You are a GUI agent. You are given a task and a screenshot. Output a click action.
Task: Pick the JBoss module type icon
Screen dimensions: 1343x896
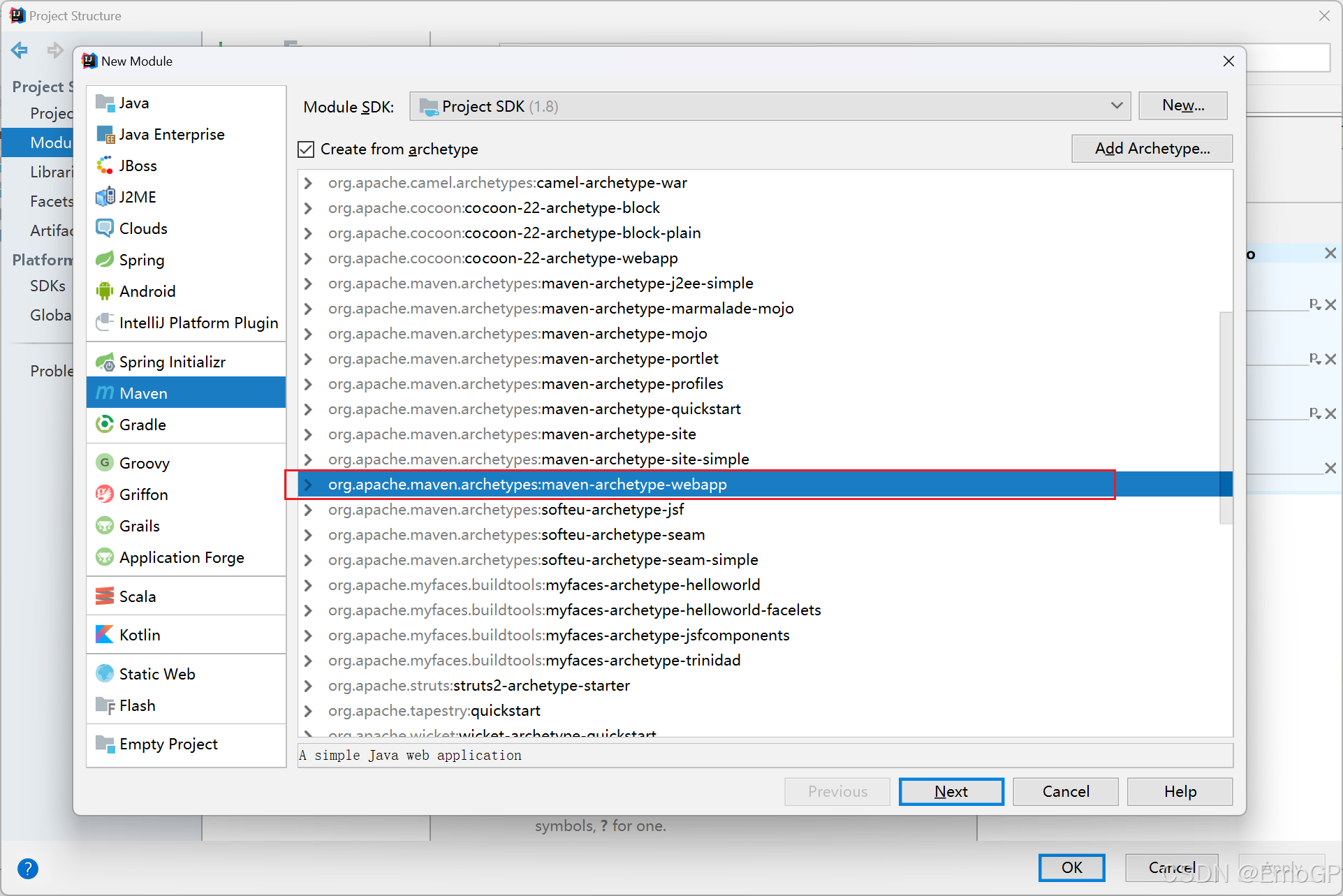click(105, 166)
